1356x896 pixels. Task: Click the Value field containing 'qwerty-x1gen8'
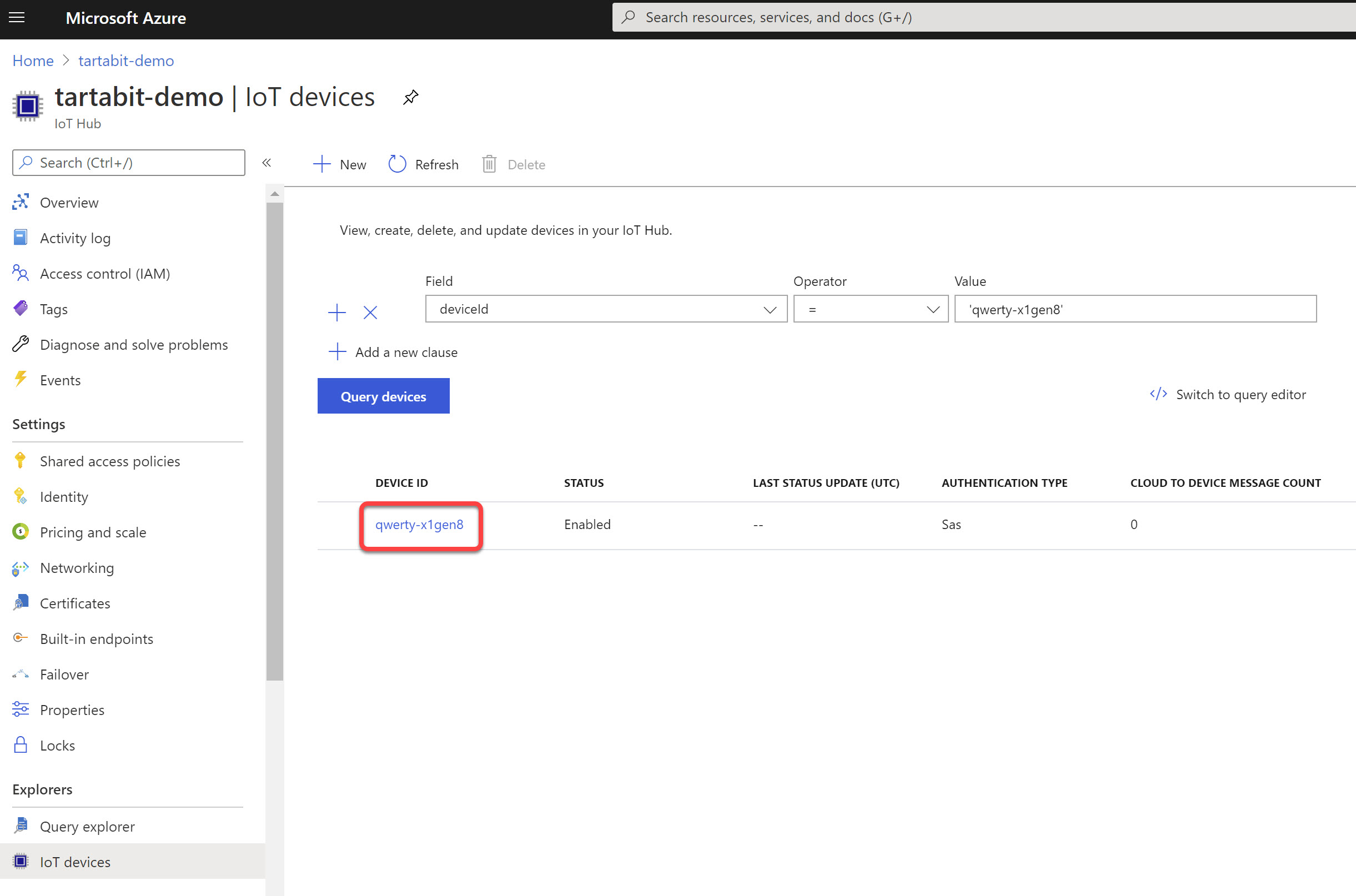point(1136,309)
